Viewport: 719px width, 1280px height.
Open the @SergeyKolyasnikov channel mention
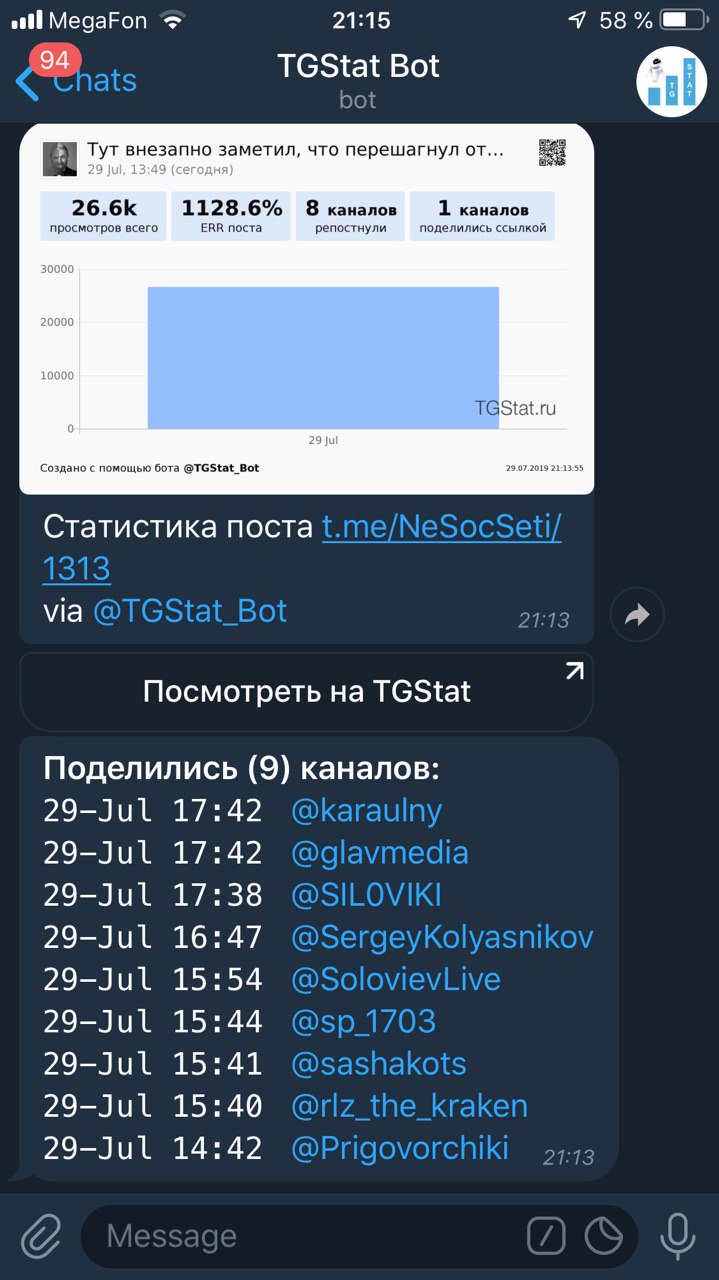(441, 937)
